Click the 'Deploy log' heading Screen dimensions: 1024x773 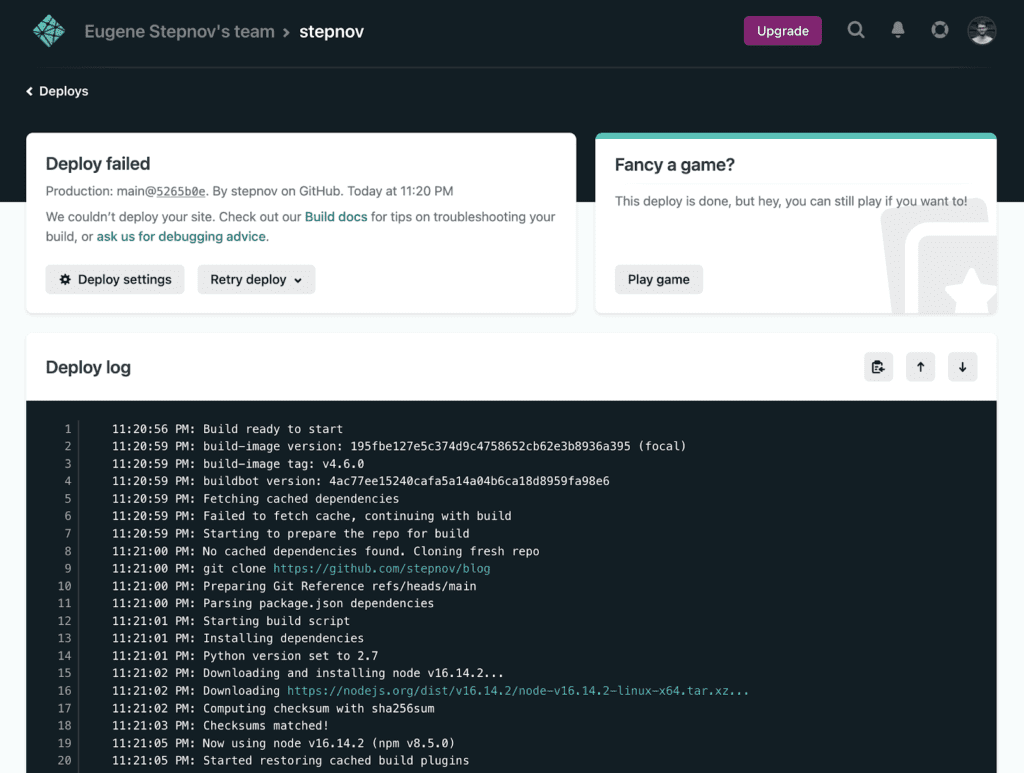coord(88,368)
